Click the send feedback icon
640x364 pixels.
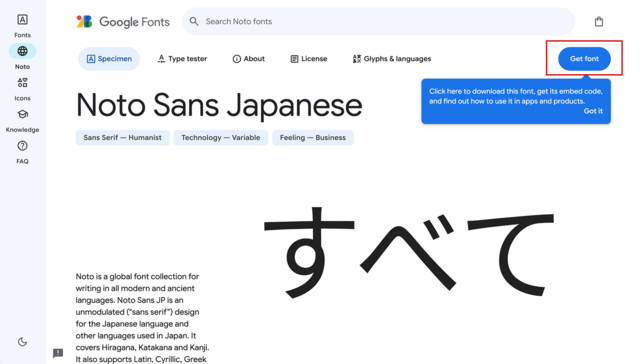(x=58, y=353)
